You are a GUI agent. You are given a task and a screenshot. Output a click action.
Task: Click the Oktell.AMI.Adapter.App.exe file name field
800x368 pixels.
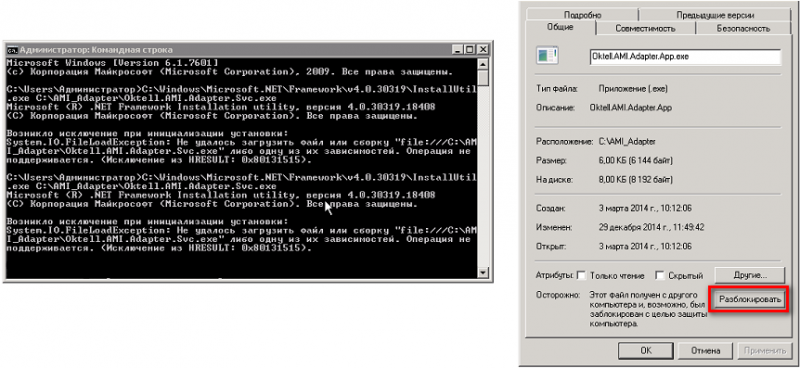point(685,57)
